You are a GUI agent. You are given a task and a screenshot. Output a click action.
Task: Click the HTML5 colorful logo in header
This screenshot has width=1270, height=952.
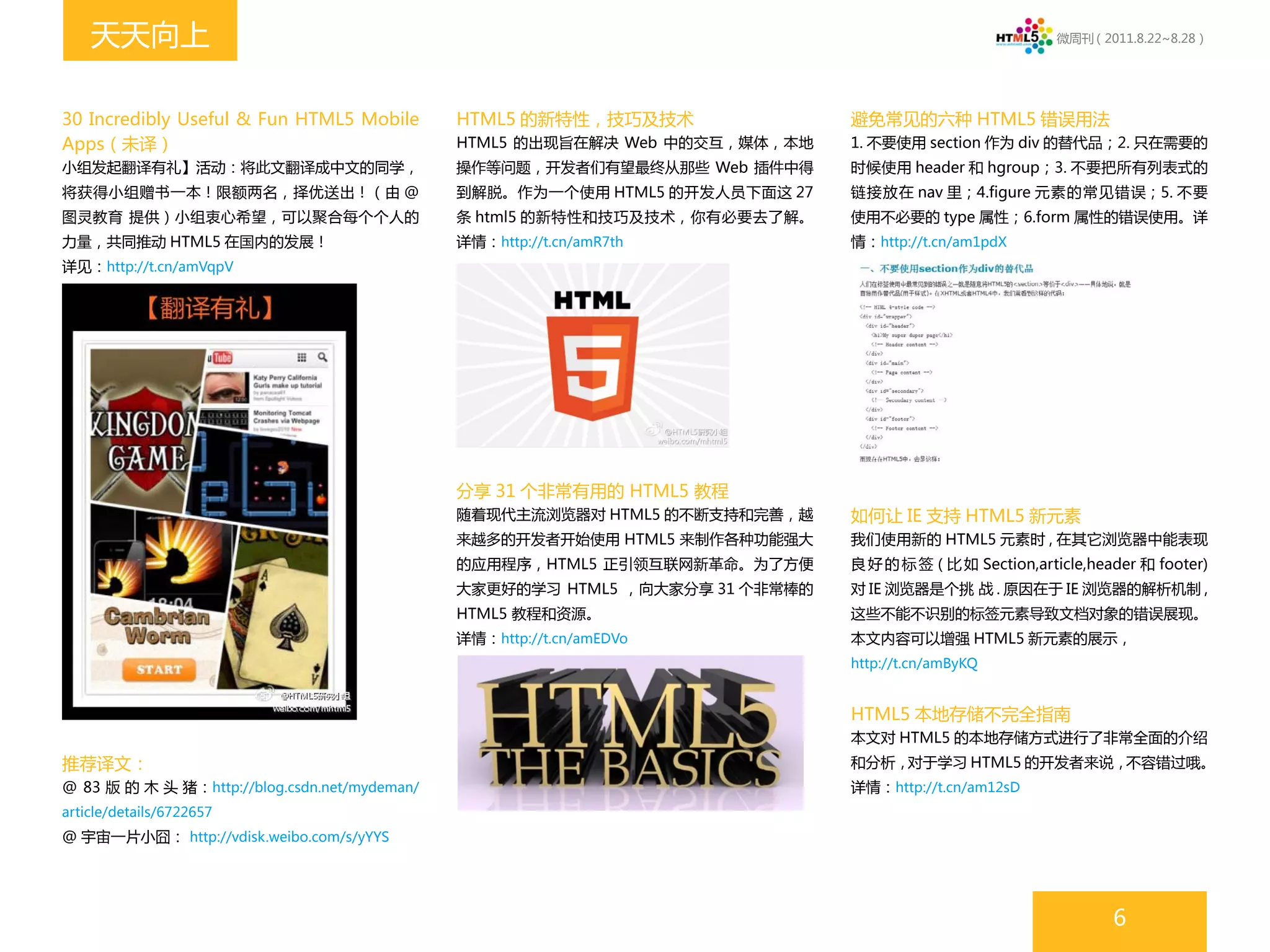[x=1023, y=37]
